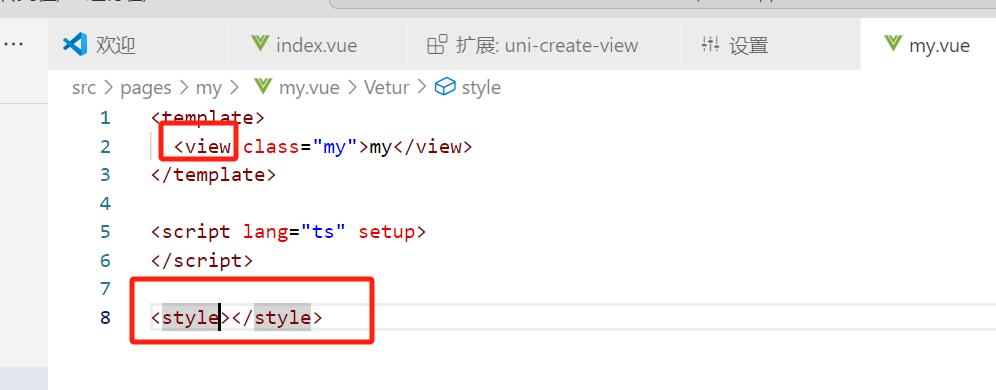Viewport: 996px width, 390px height.
Task: Click the Vue icon on my.vue tab
Action: (x=893, y=44)
